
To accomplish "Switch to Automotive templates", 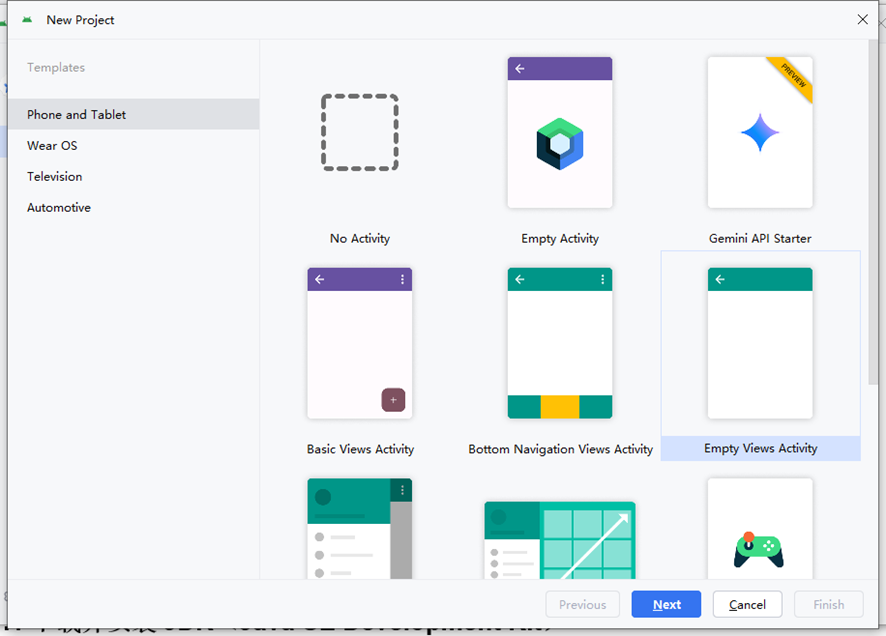I will pos(133,208).
